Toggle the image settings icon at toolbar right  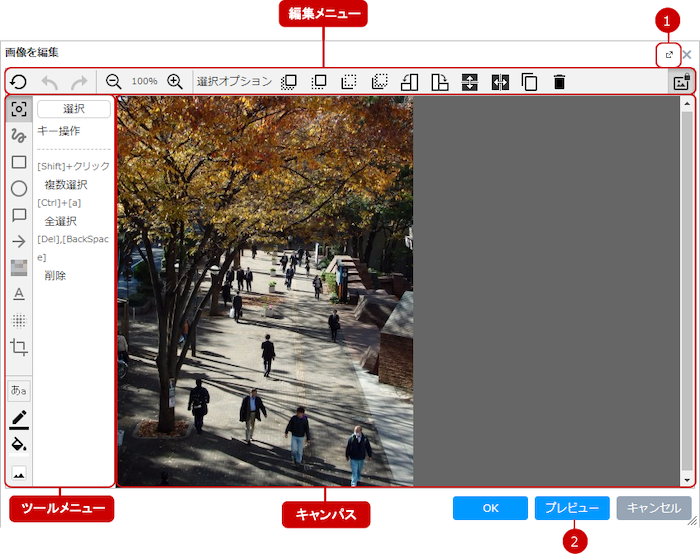[x=682, y=82]
